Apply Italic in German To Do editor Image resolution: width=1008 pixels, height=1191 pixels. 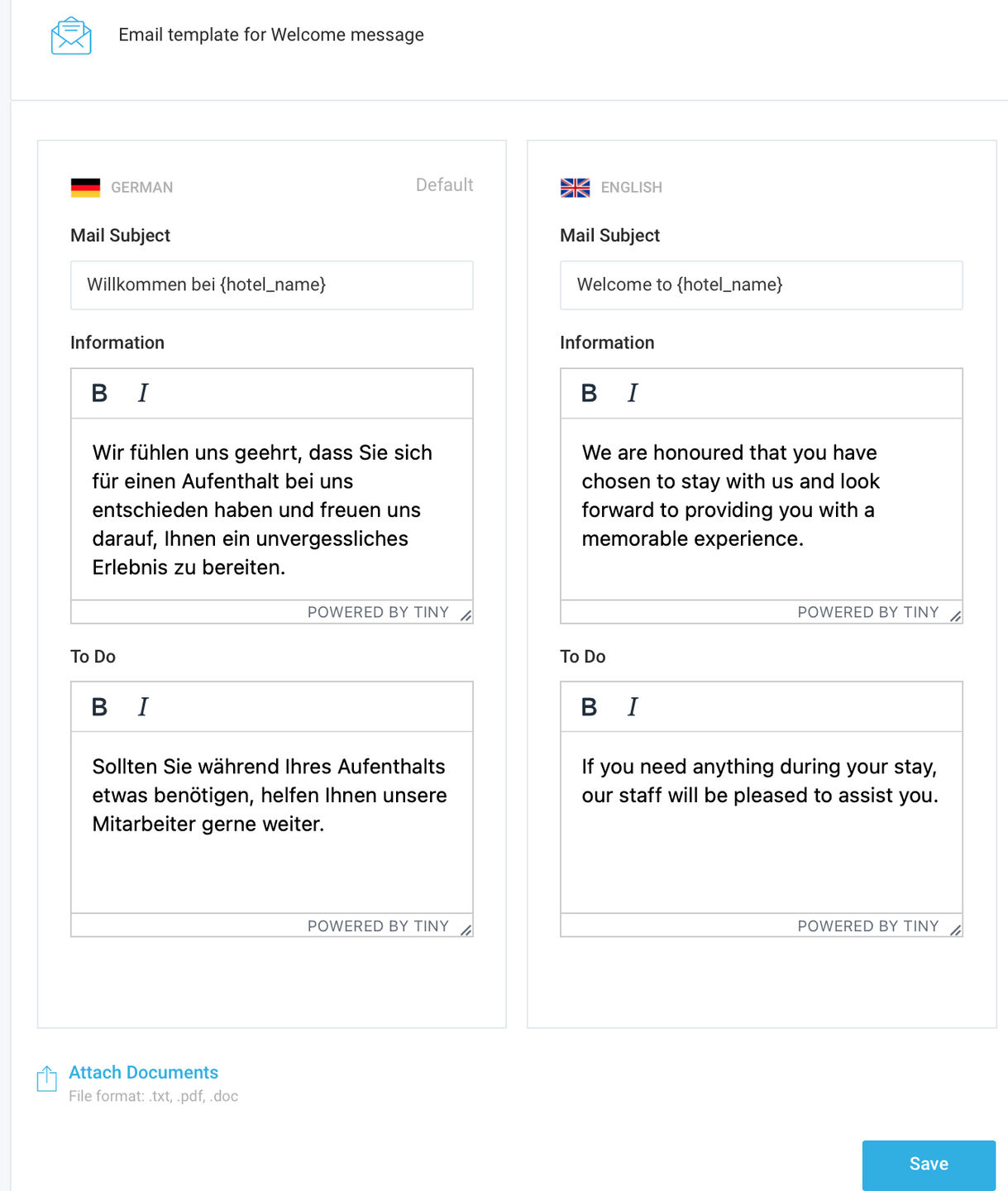[x=143, y=707]
